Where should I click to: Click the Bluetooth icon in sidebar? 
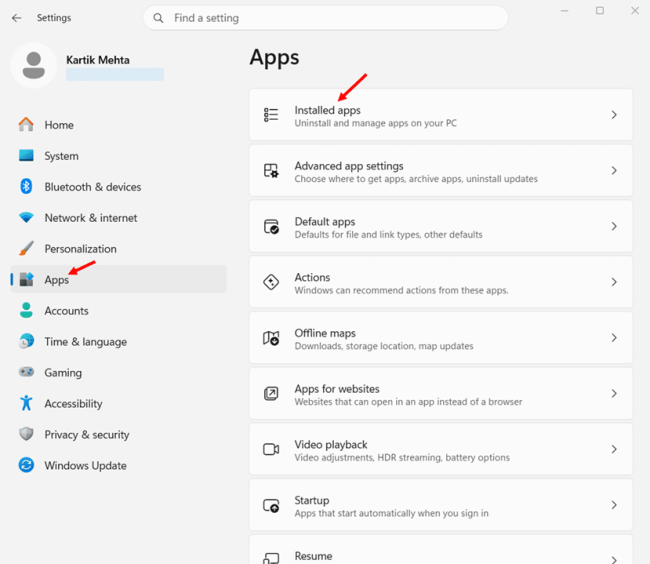coord(26,186)
